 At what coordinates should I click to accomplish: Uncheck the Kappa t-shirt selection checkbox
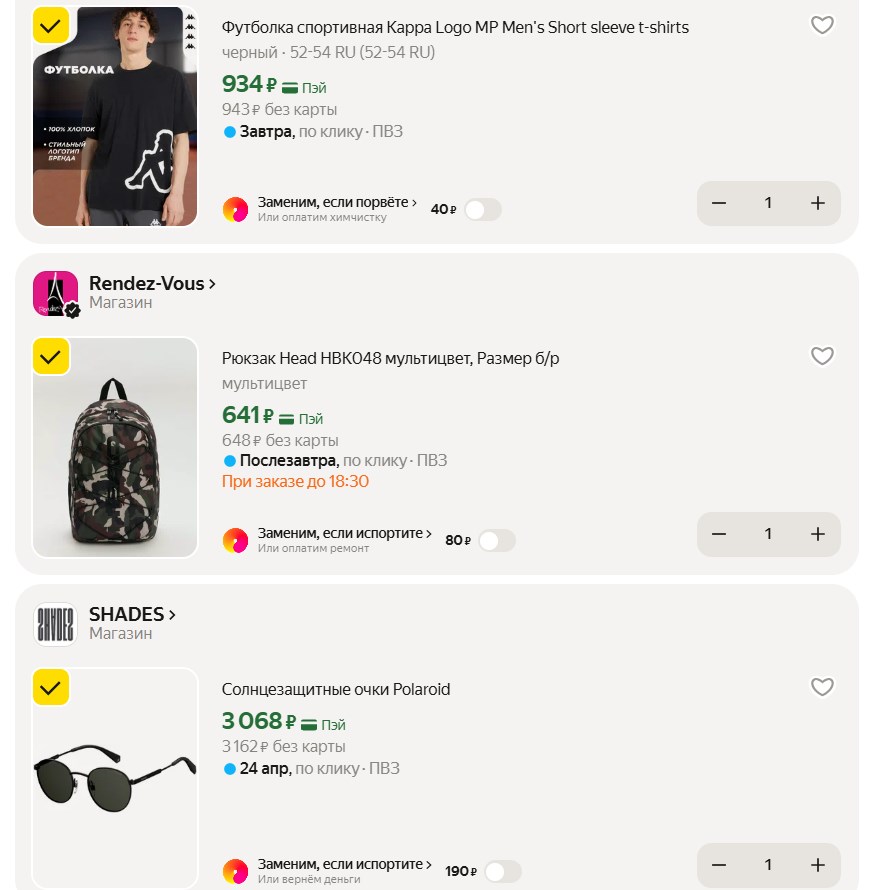pos(51,25)
